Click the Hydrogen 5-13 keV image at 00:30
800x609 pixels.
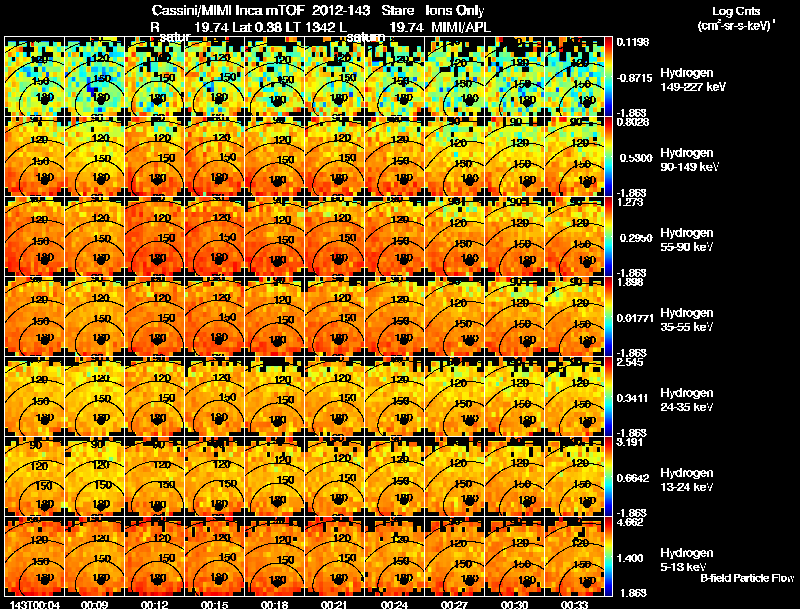[514, 556]
